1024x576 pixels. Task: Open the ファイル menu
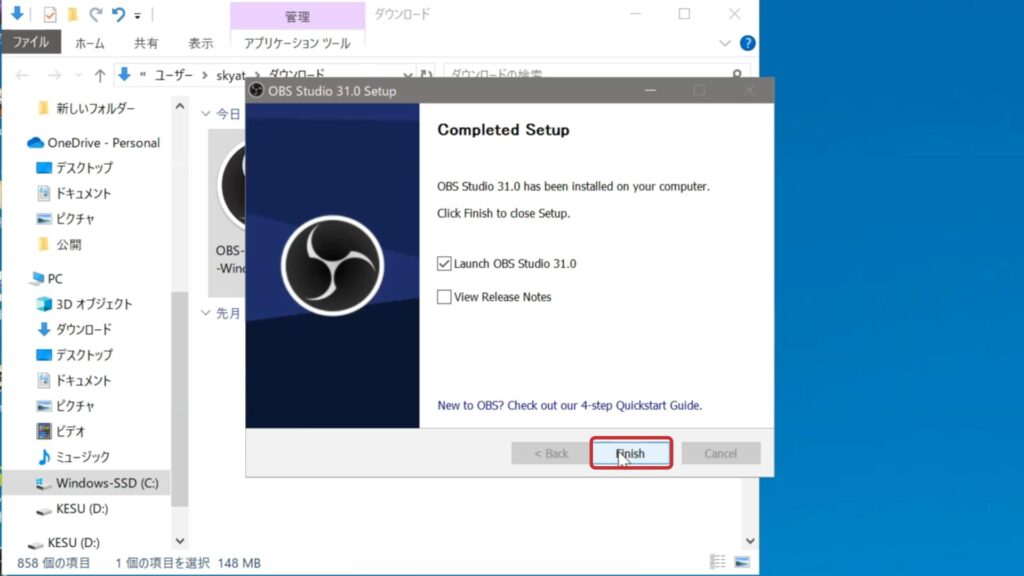31,43
